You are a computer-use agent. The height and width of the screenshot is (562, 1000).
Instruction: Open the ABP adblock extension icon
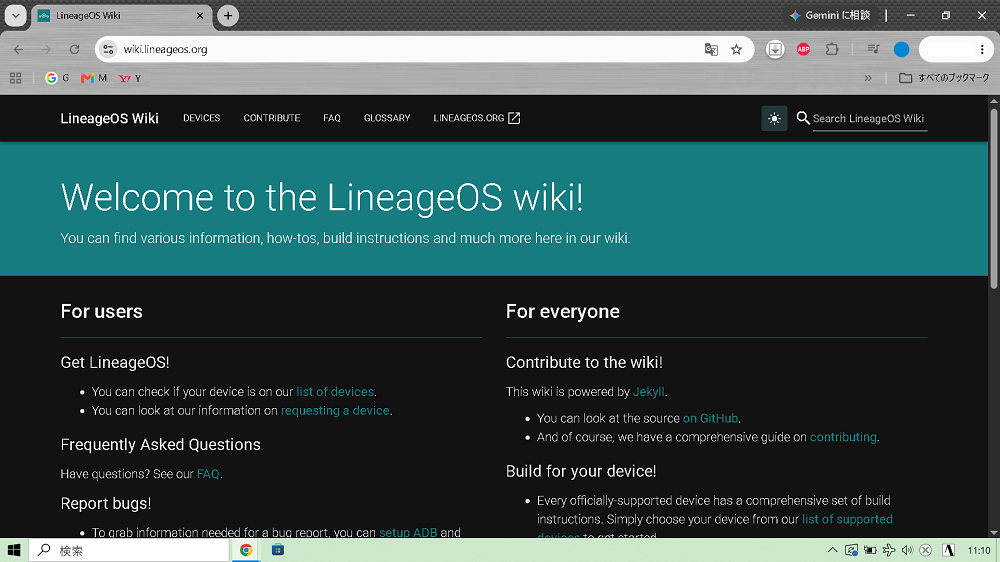point(804,49)
